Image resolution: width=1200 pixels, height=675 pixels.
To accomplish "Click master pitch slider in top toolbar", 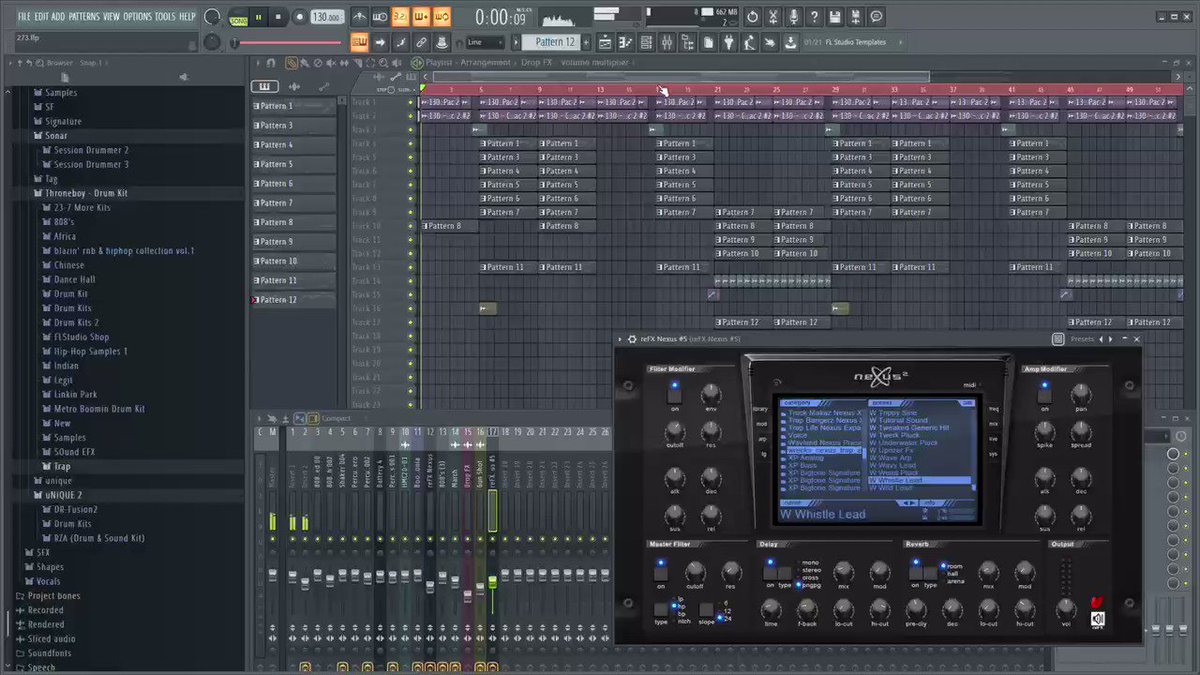I will coord(288,43).
